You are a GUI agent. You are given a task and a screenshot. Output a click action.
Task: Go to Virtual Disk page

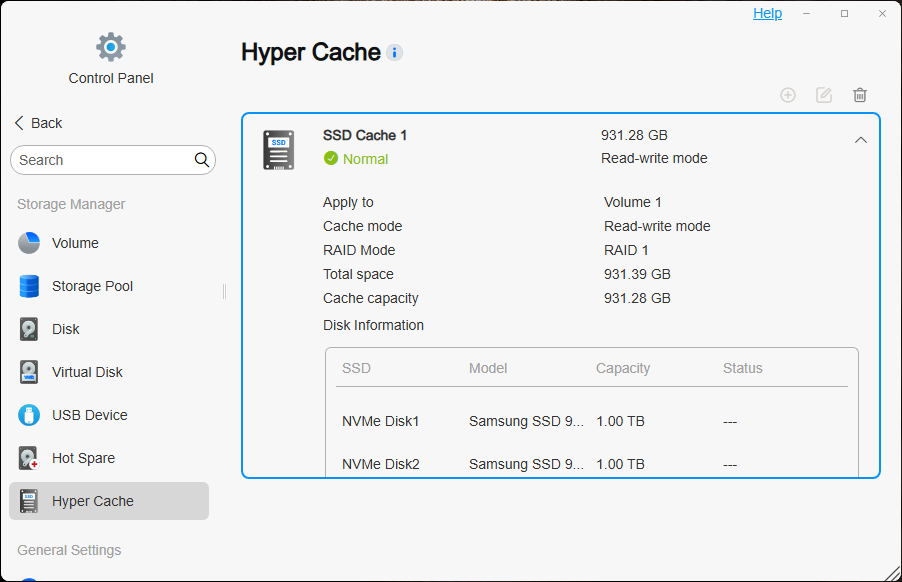tap(87, 372)
